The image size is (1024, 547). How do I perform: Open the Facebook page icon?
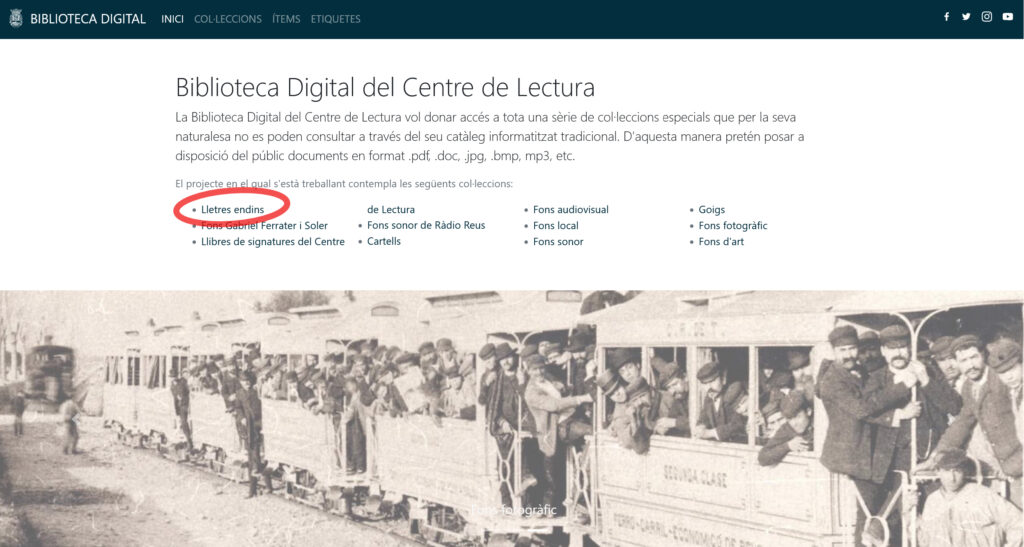(x=946, y=17)
